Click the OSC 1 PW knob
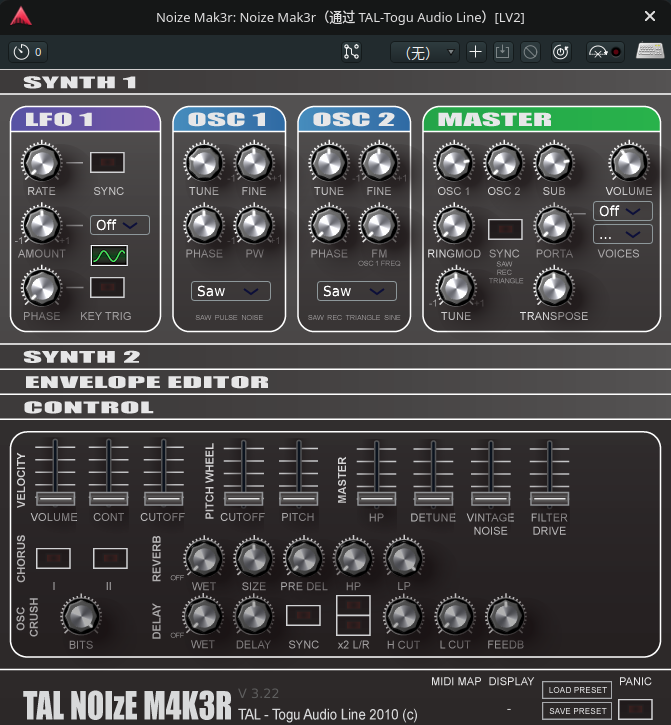This screenshot has width=671, height=725. click(254, 225)
